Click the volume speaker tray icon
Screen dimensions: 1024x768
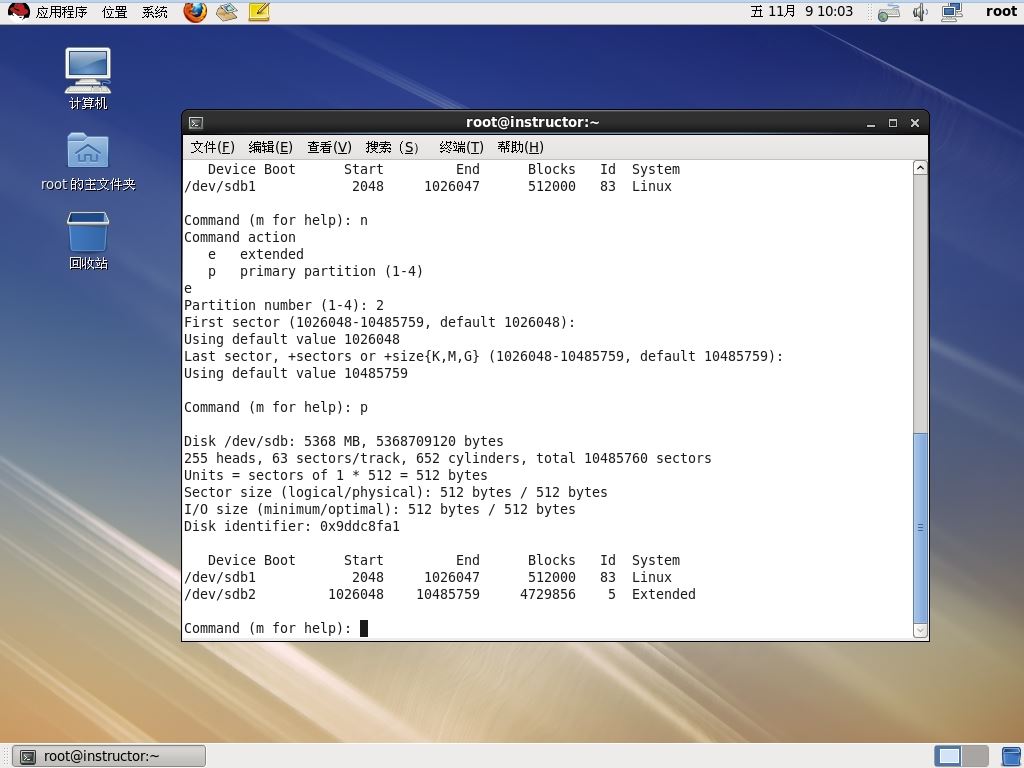point(920,12)
